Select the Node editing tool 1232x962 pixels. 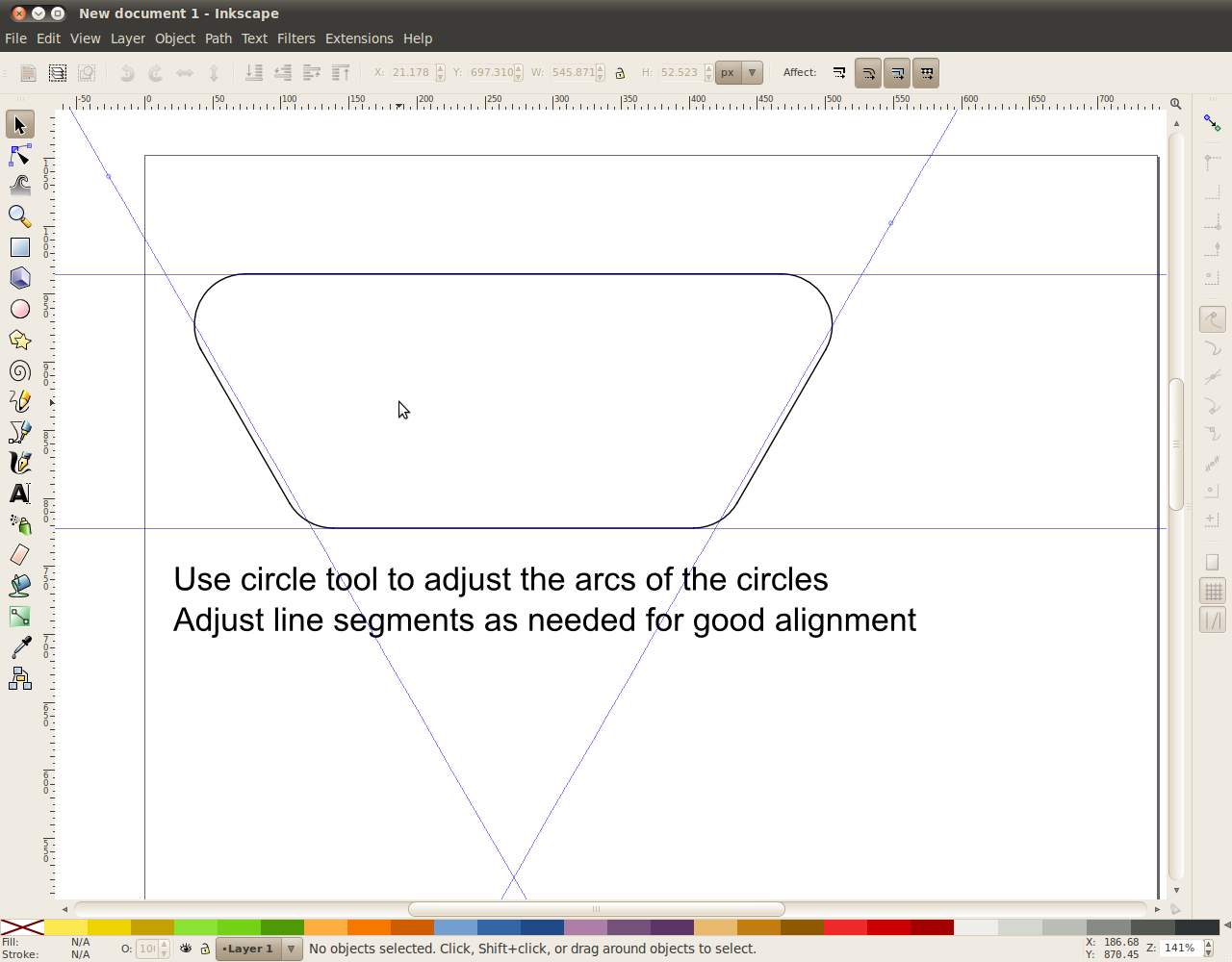click(x=20, y=155)
